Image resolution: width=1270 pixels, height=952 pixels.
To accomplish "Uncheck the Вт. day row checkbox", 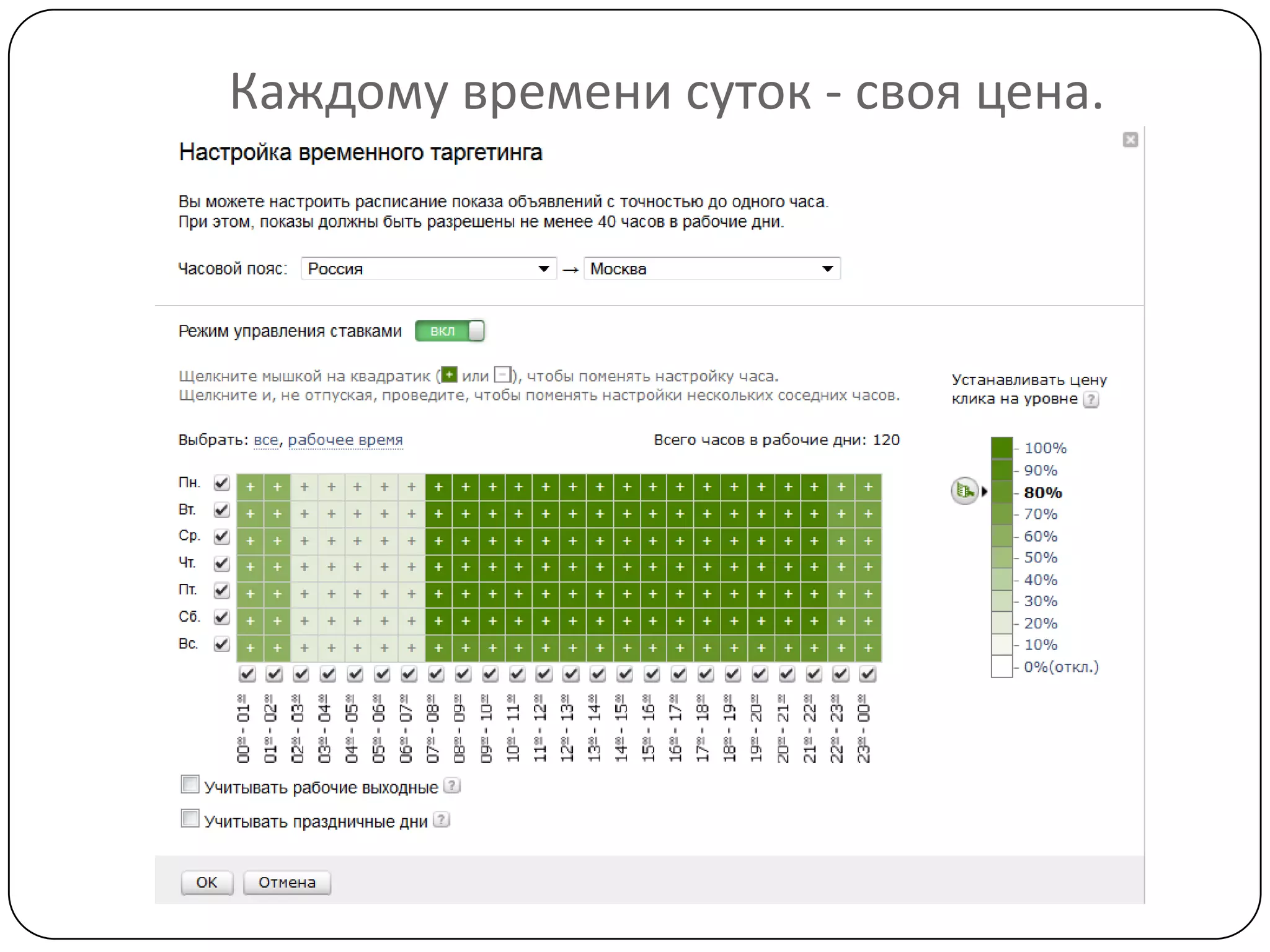I will click(221, 510).
